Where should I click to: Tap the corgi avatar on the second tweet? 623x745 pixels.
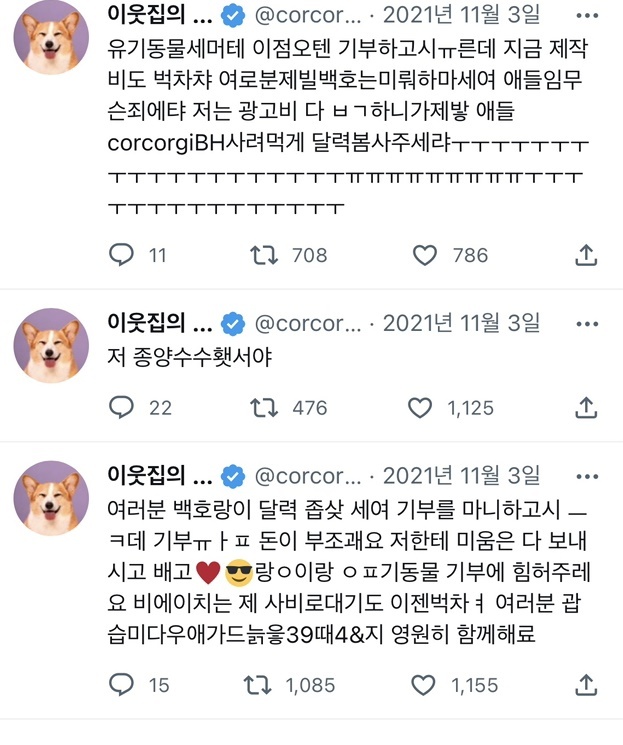pyautogui.click(x=51, y=345)
